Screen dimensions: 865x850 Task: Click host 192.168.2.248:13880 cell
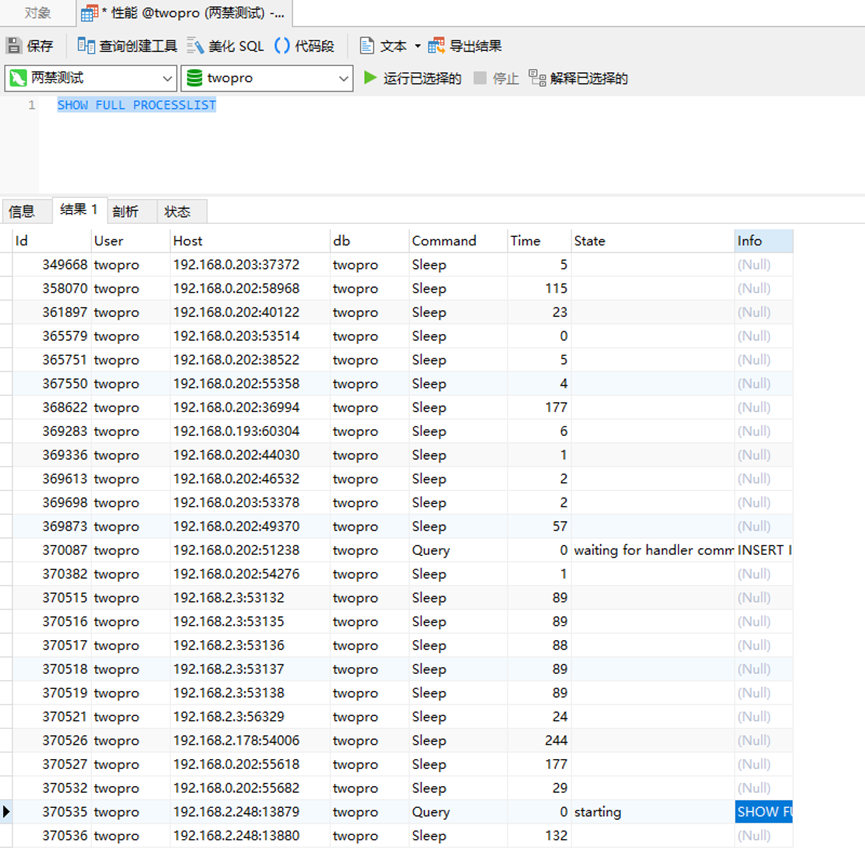click(x=250, y=836)
